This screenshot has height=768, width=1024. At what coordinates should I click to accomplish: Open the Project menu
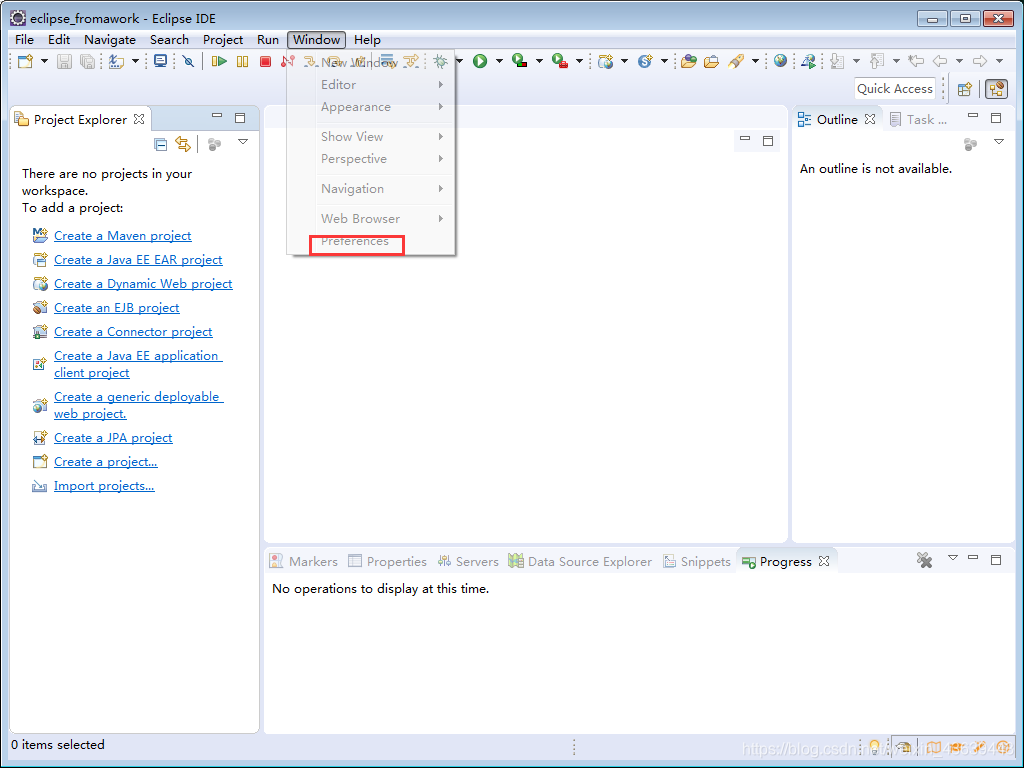point(223,40)
